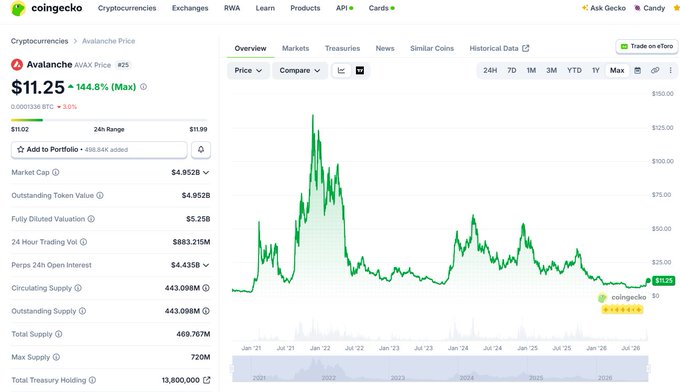Click the Outstanding Supply label info icon
Screen dimensions: 680x392
82,311
